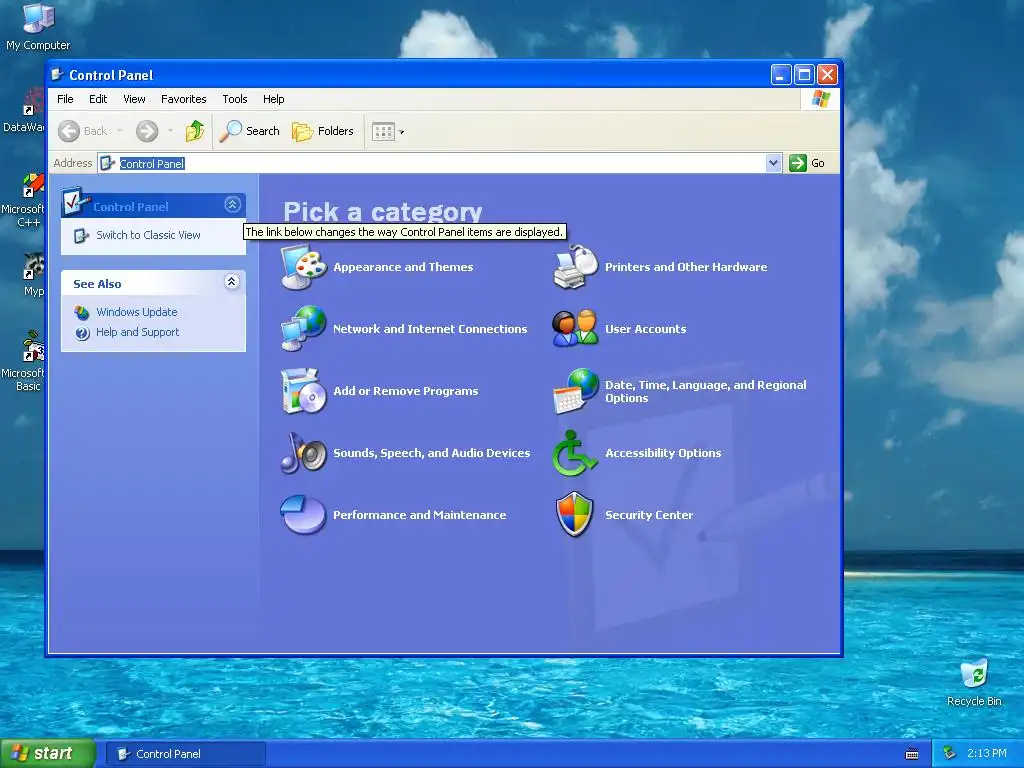
Task: Select the Microsoft Basic desktop shortcut
Action: 24,361
